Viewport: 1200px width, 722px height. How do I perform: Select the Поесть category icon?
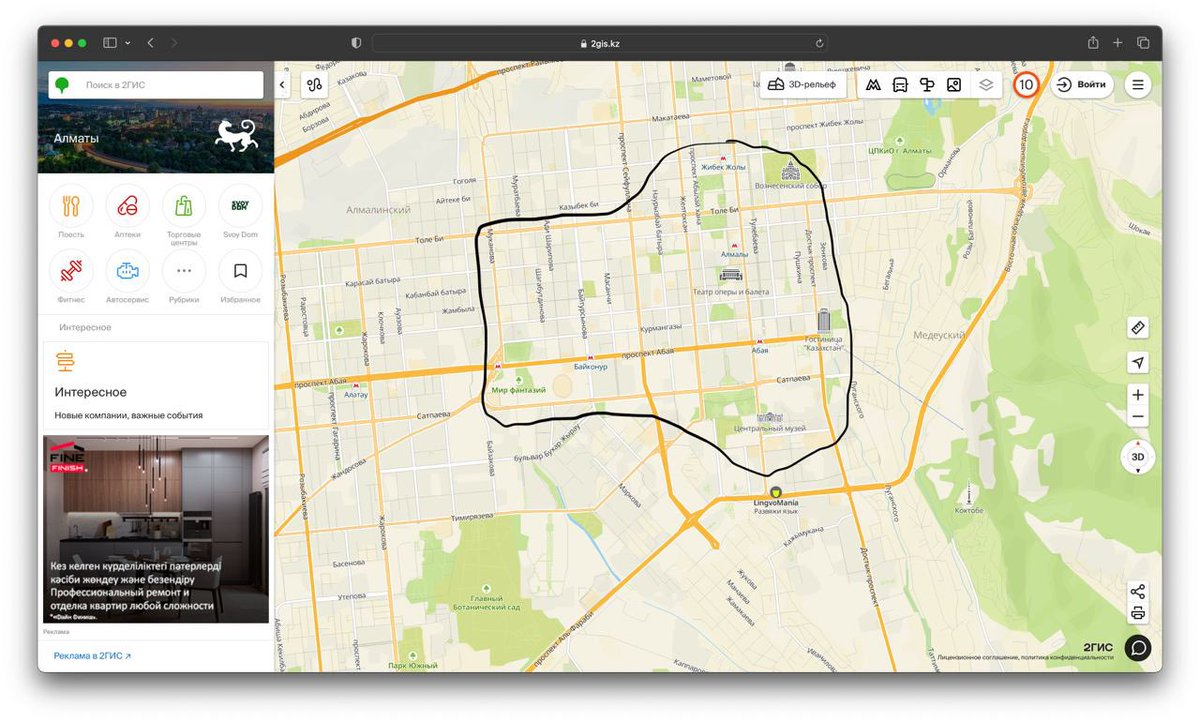[x=71, y=206]
